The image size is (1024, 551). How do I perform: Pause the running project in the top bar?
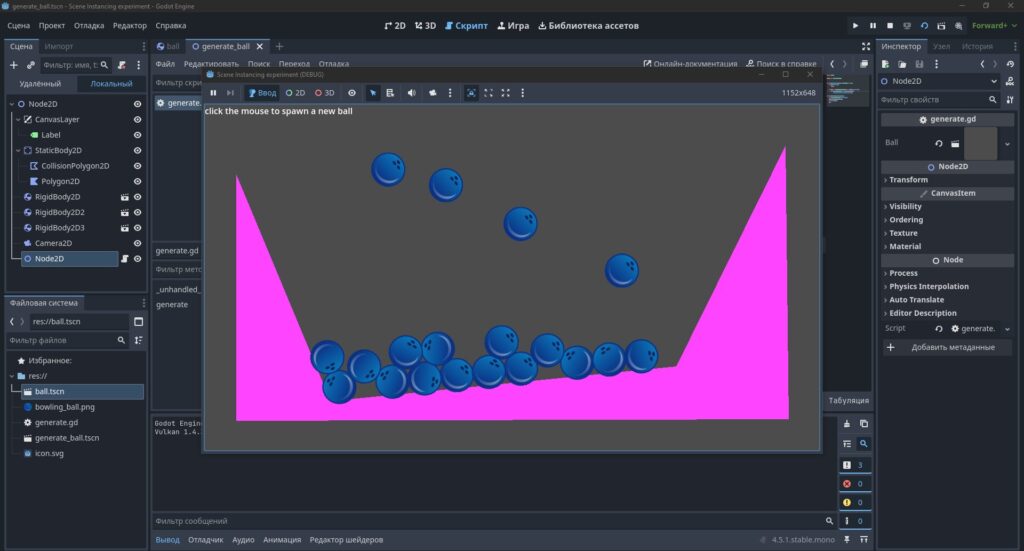pyautogui.click(x=872, y=25)
